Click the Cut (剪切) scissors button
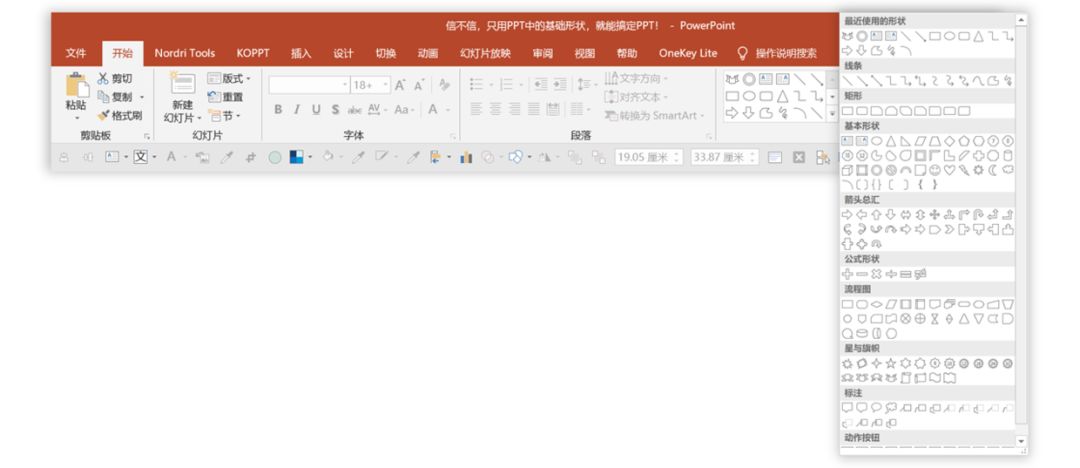This screenshot has width=1080, height=468. (115, 79)
